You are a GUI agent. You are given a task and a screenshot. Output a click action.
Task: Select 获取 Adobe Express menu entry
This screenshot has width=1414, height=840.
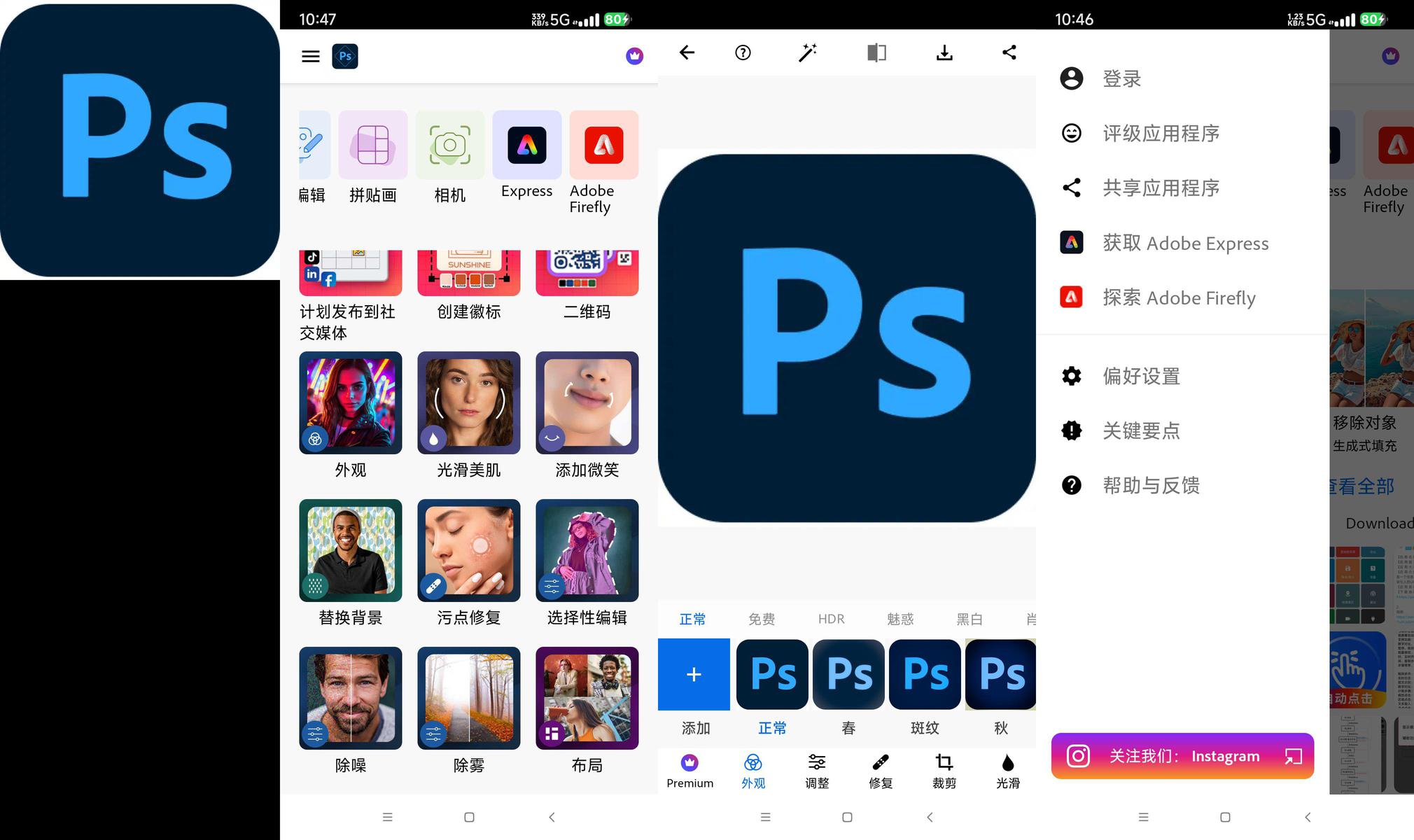(x=1183, y=243)
